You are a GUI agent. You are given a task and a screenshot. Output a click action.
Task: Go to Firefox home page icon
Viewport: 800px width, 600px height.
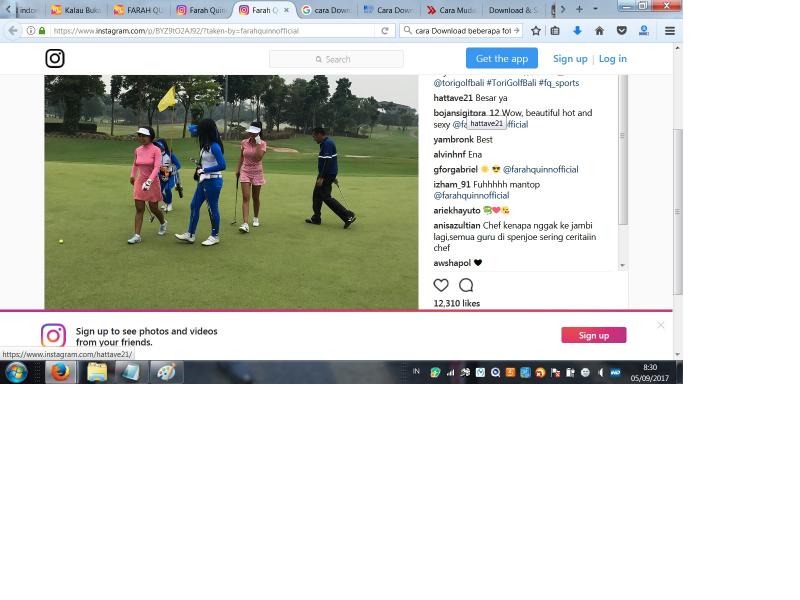coord(599,31)
